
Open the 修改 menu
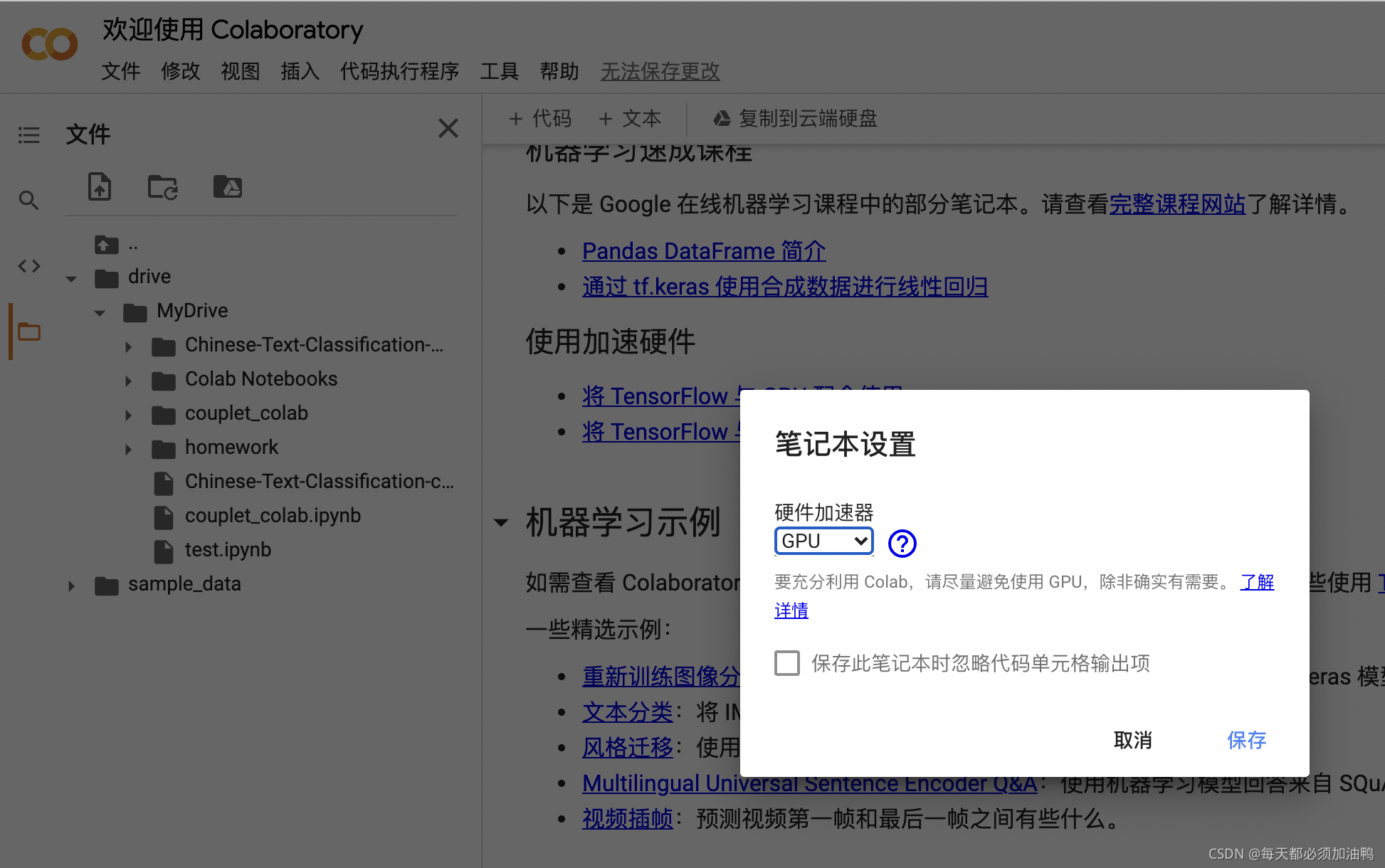(181, 71)
